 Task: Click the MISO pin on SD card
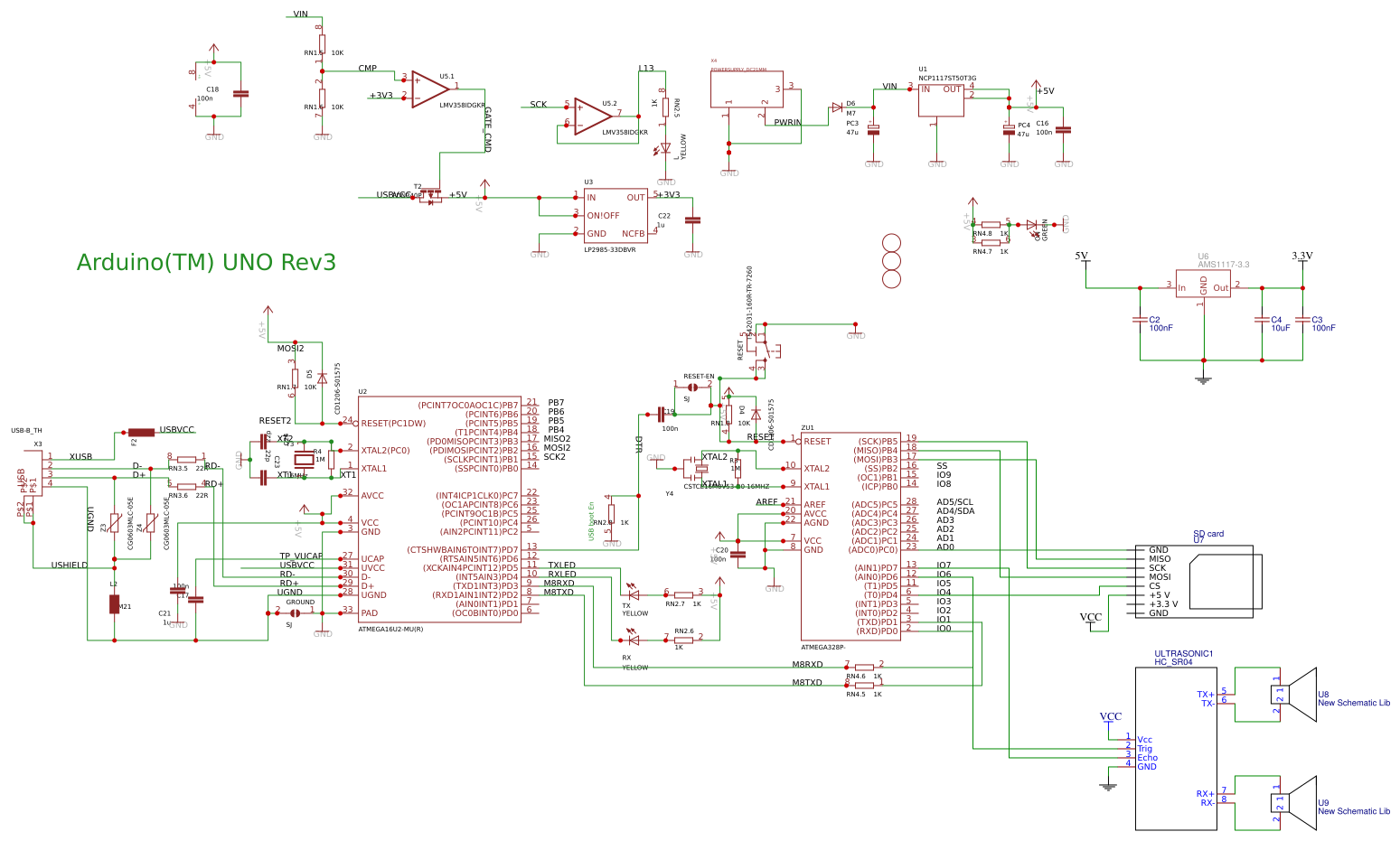(x=1160, y=558)
